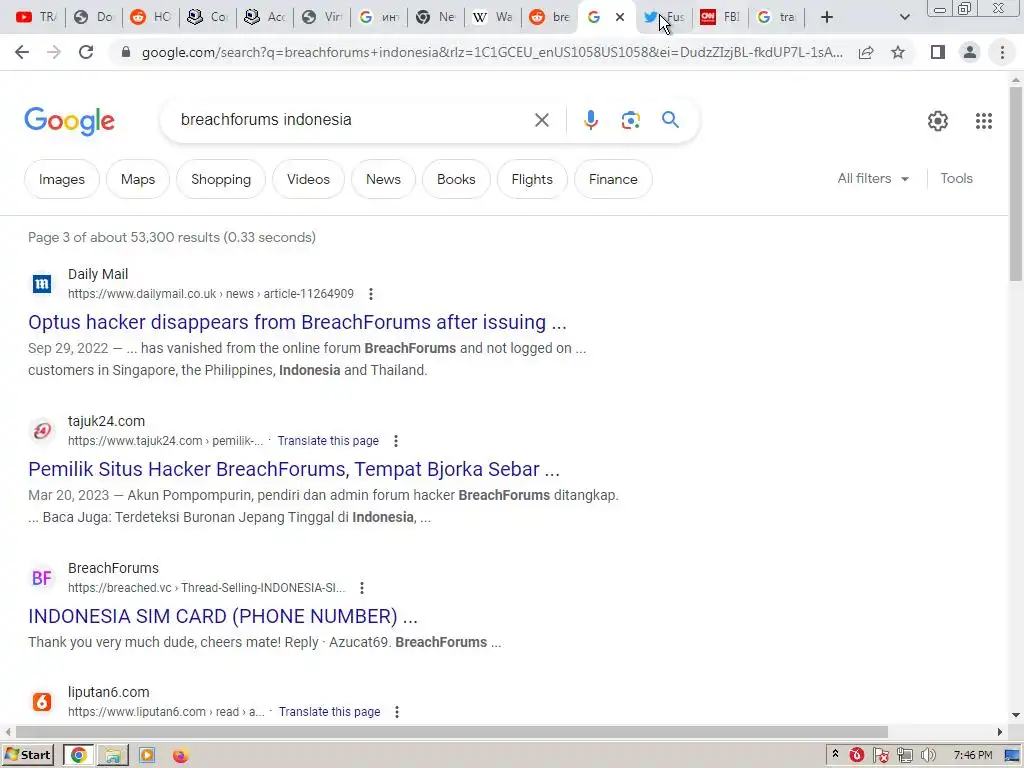Switch to the YouTube tab
The height and width of the screenshot is (768, 1024).
36,18
